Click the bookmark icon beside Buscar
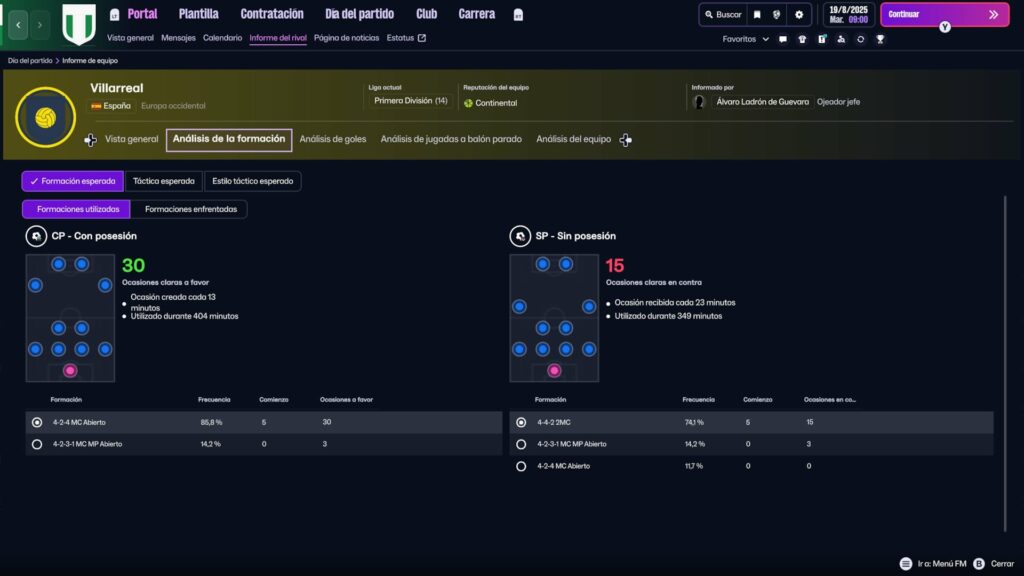 click(x=757, y=15)
